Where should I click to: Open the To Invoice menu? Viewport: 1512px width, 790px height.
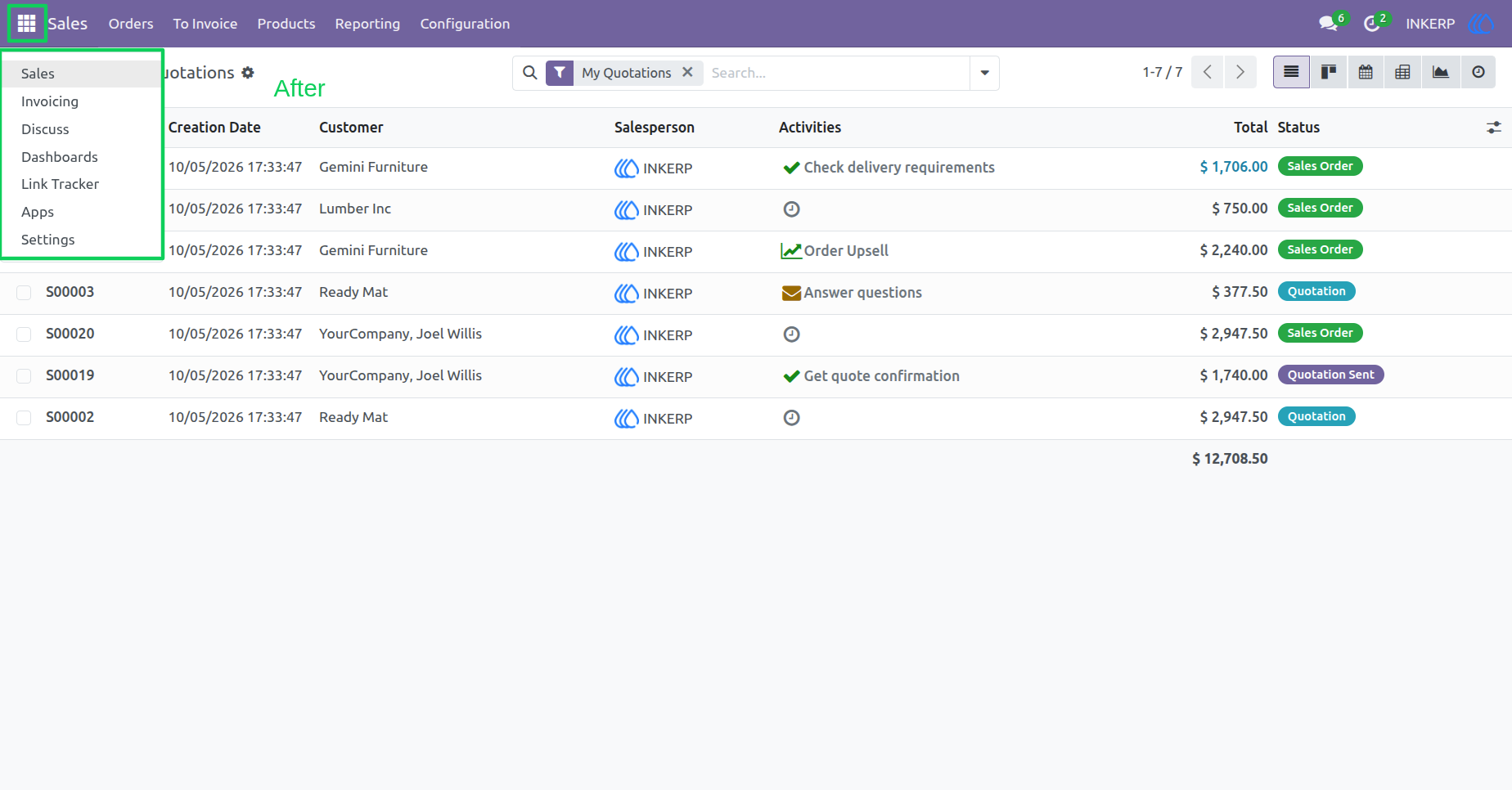tap(205, 24)
